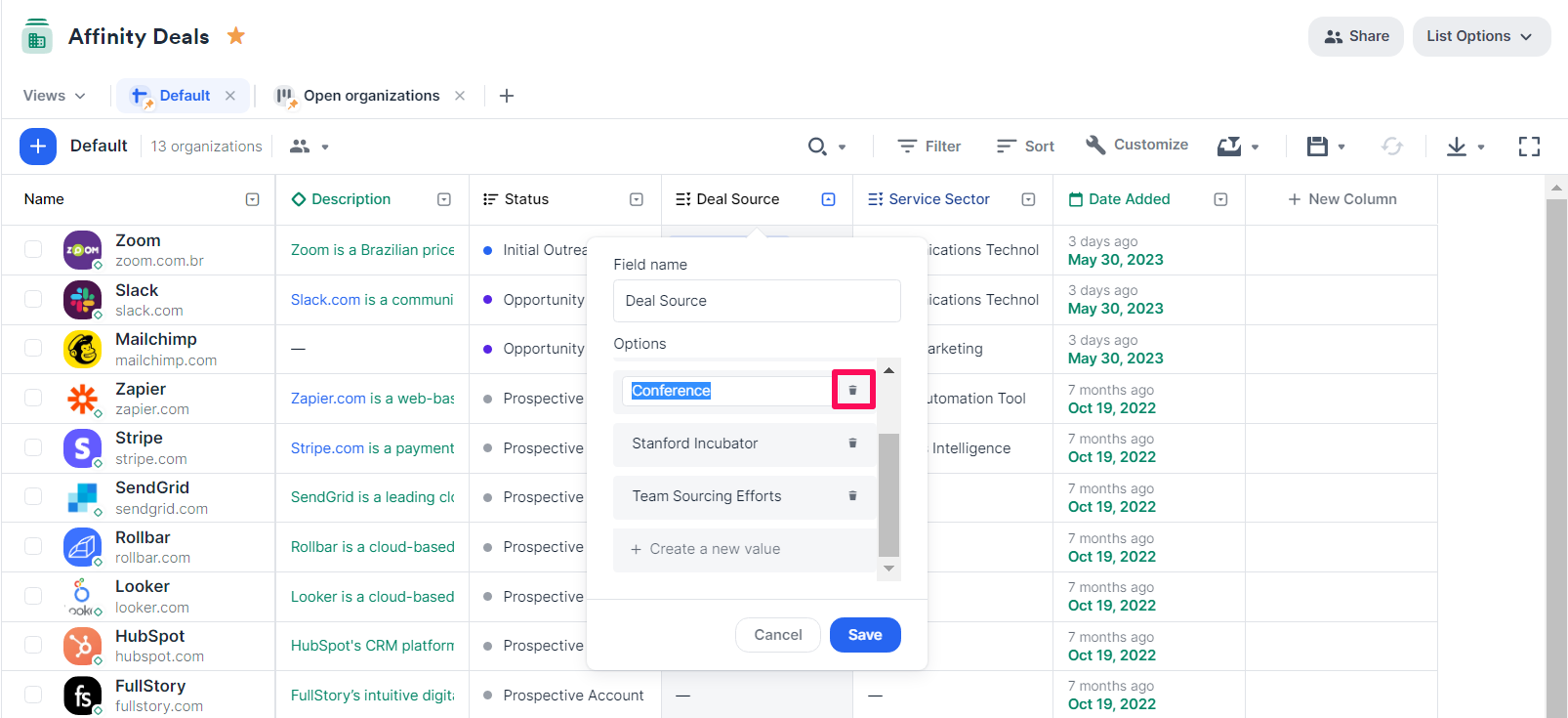Enter fullscreen mode for the list
This screenshot has width=1568, height=718.
[1529, 147]
